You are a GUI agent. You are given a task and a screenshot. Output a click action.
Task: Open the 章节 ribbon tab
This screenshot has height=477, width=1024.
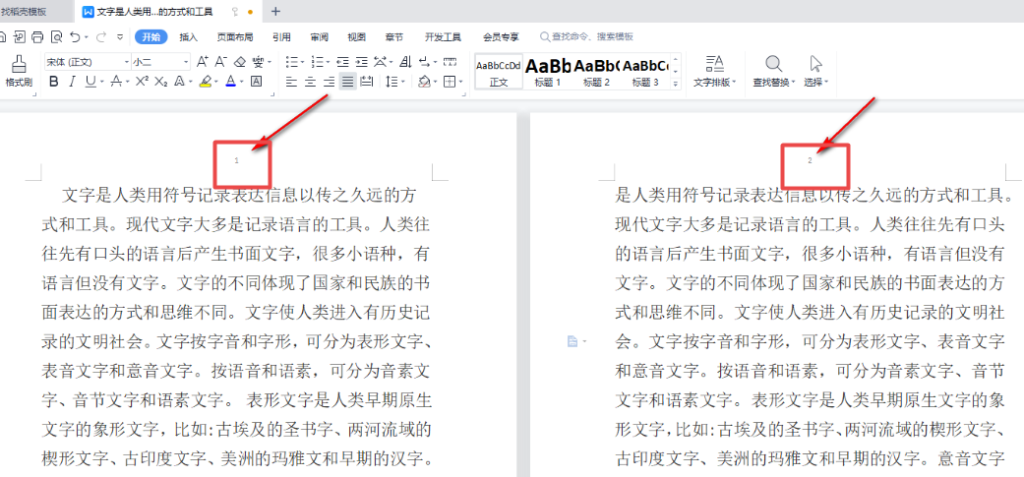tap(394, 37)
